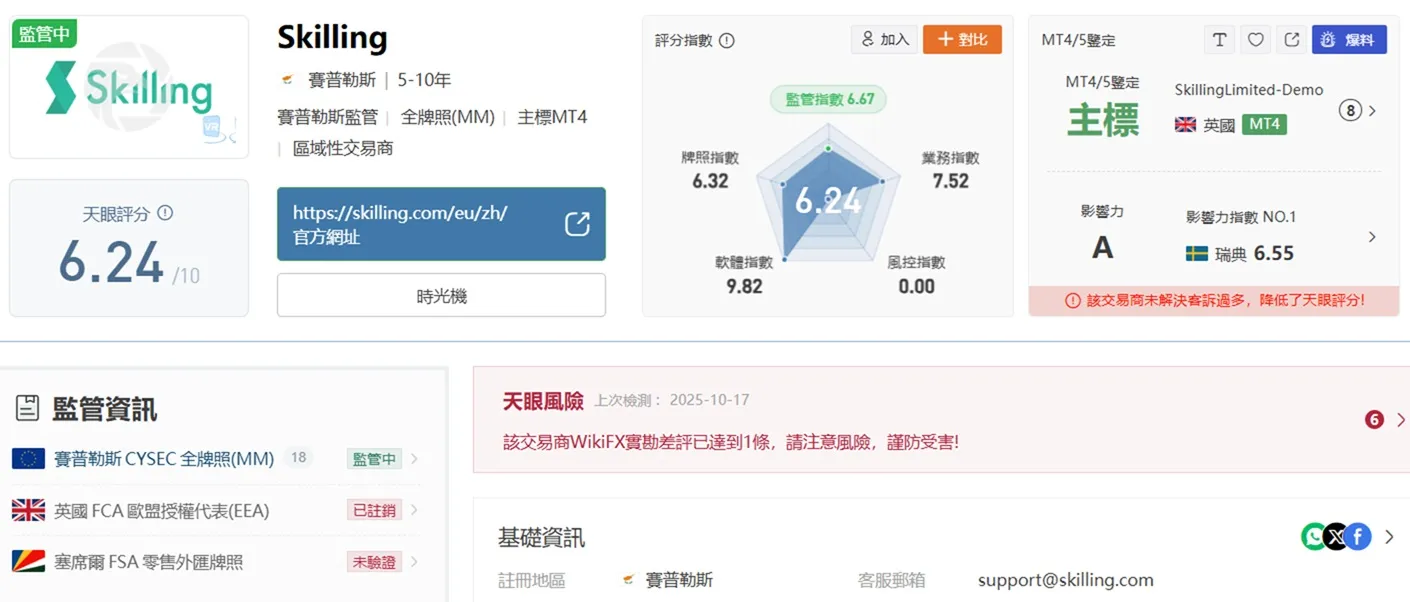Click info icon beside 天眼評分
The height and width of the screenshot is (602, 1410).
[x=165, y=213]
